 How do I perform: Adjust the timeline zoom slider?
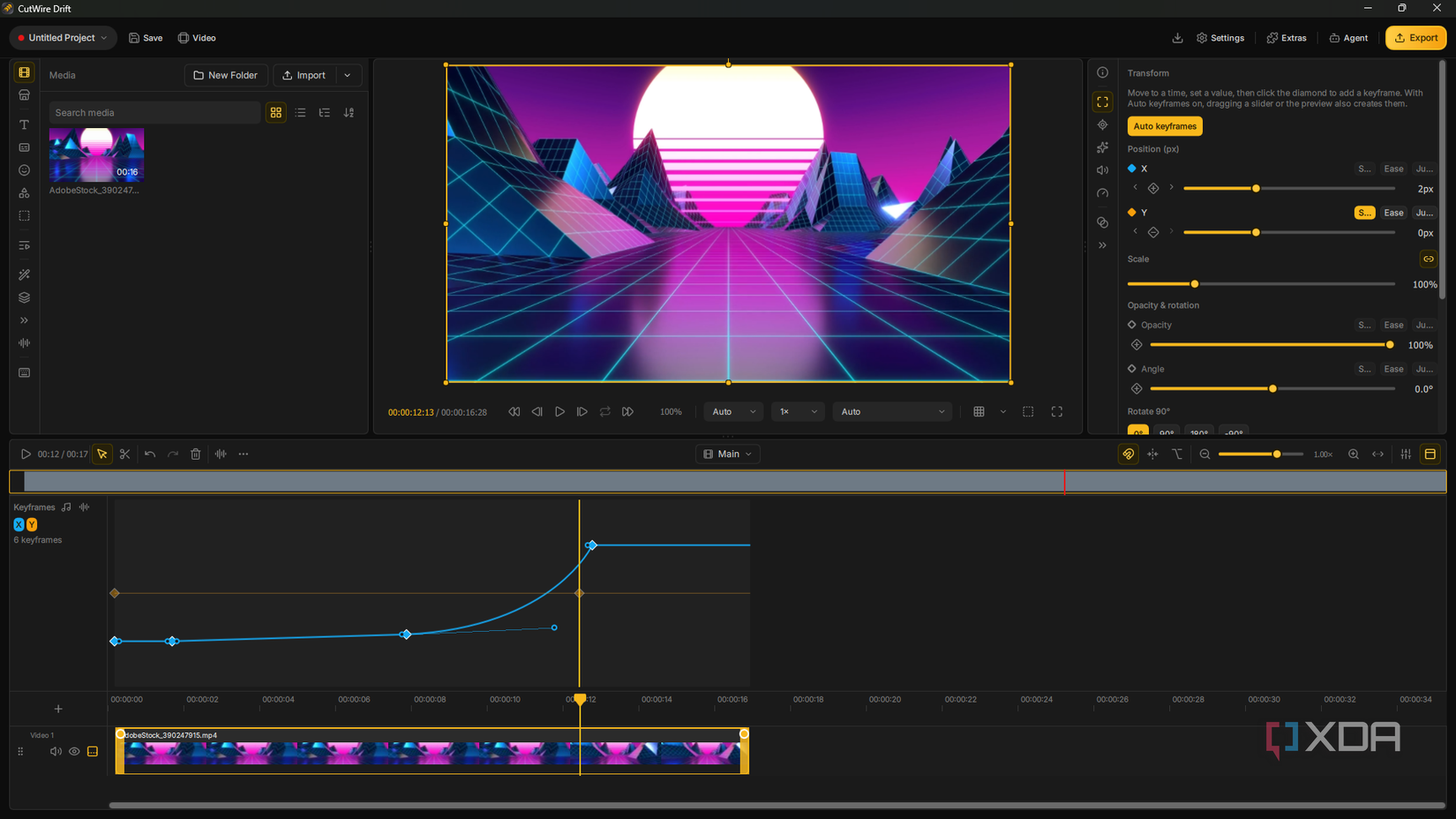(1260, 454)
